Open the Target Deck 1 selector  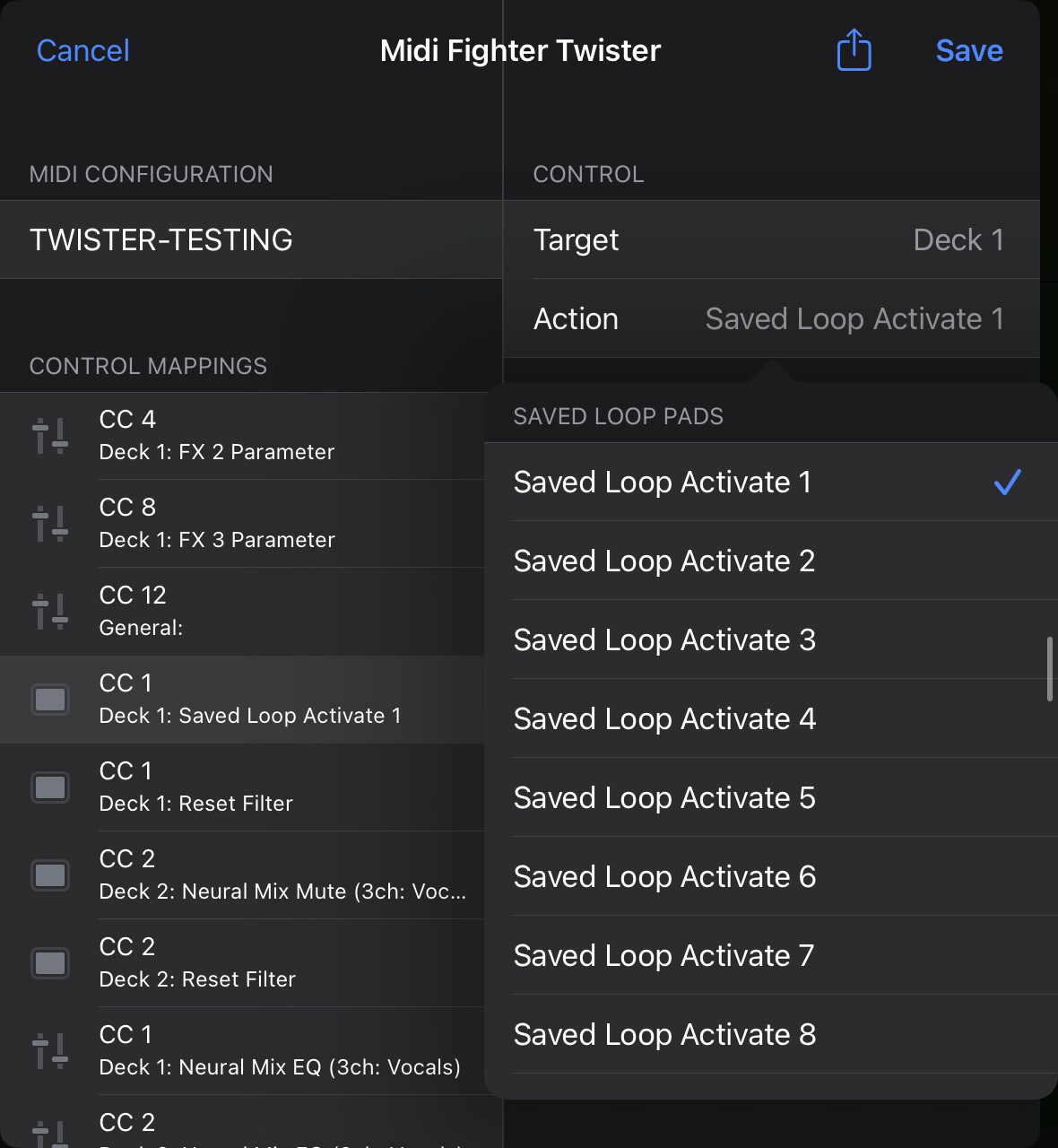[769, 240]
